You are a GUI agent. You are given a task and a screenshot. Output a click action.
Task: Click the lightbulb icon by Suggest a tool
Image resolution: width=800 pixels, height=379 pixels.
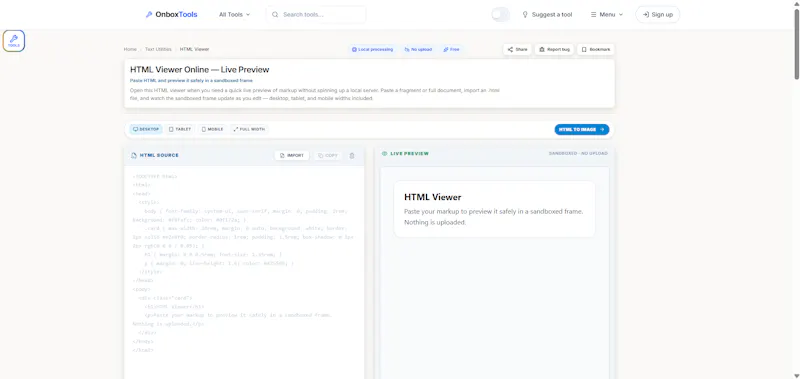[525, 14]
